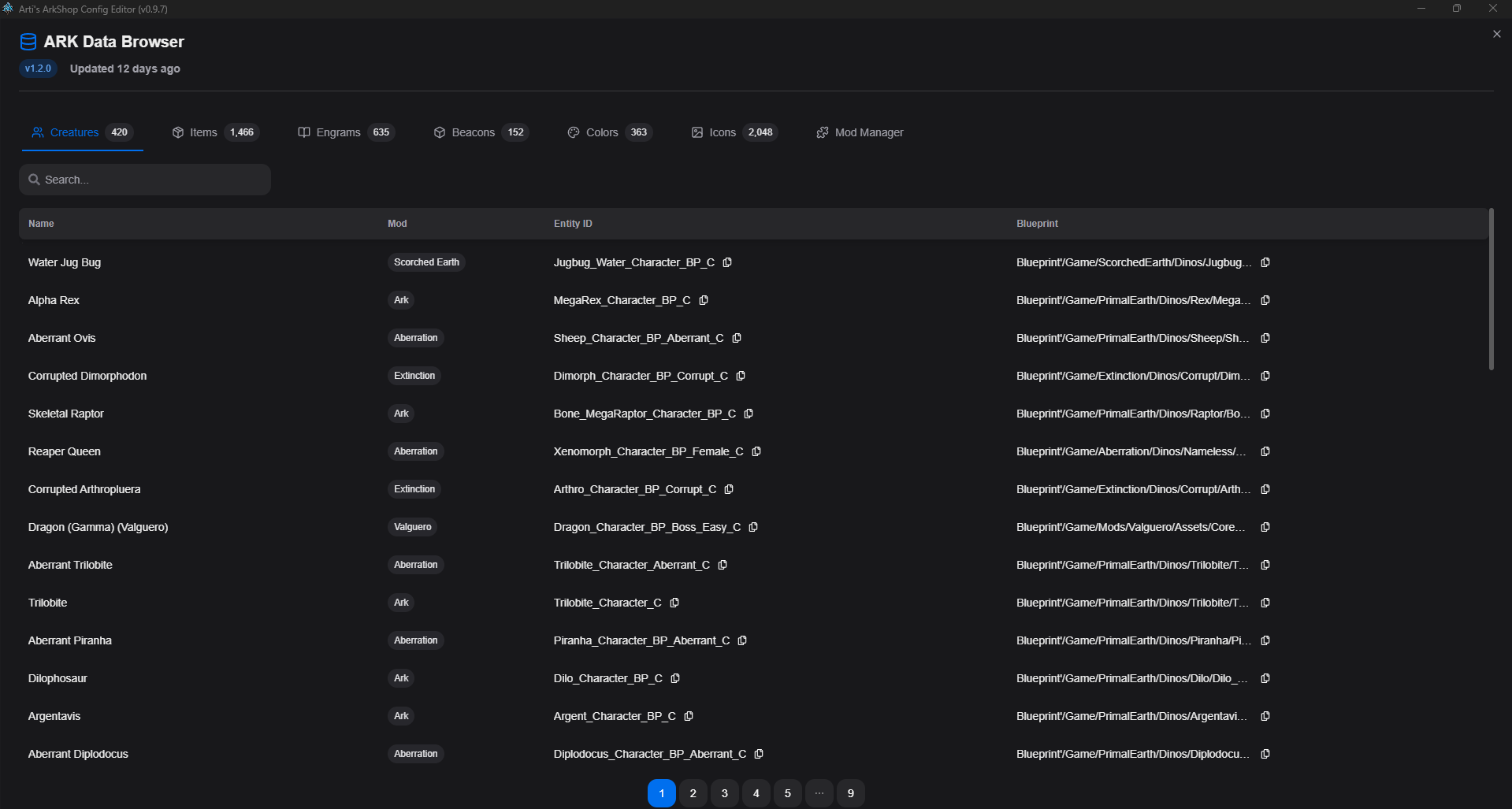Copy the Aberrant Diplodocus blueprint path

pyautogui.click(x=1265, y=754)
